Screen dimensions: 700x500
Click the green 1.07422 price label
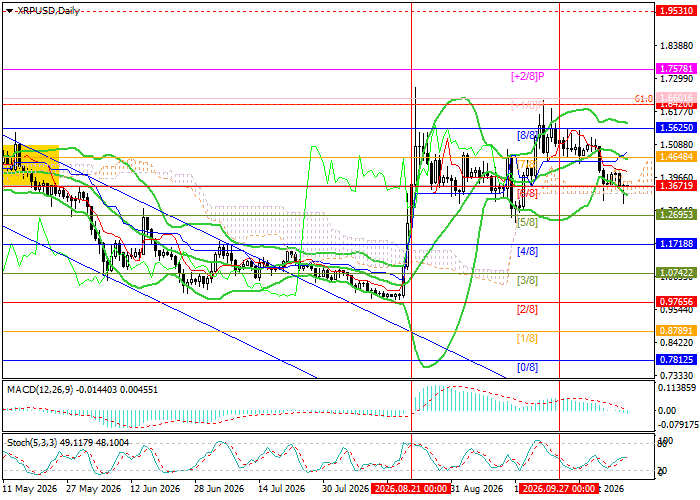point(676,273)
